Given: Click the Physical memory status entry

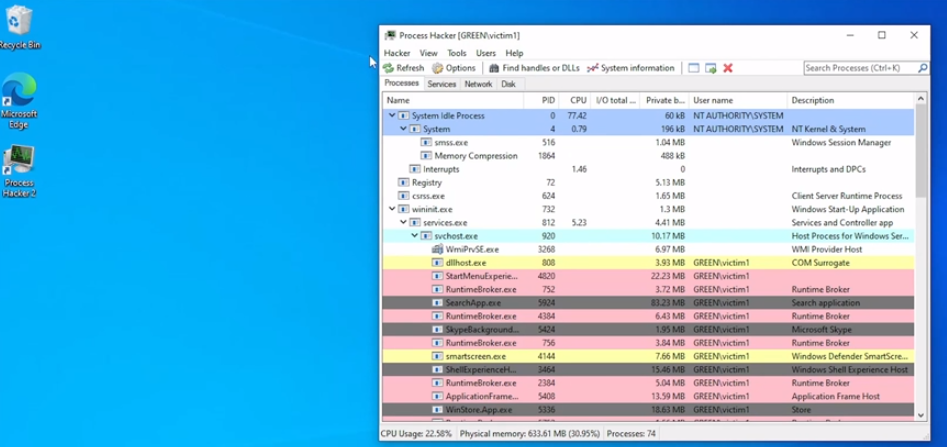Looking at the screenshot, I should 530,434.
